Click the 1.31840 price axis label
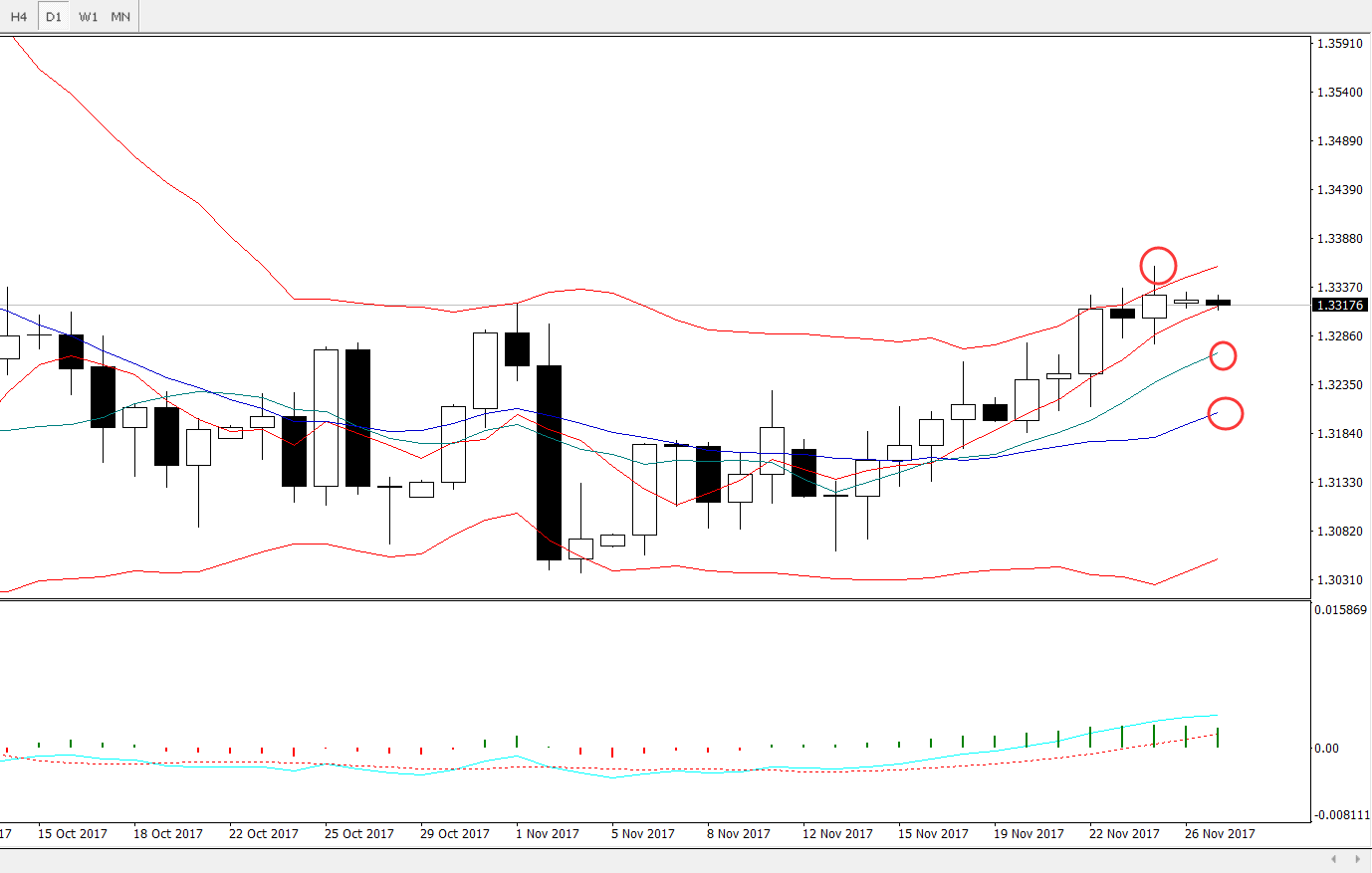The image size is (1372, 873). (1339, 434)
